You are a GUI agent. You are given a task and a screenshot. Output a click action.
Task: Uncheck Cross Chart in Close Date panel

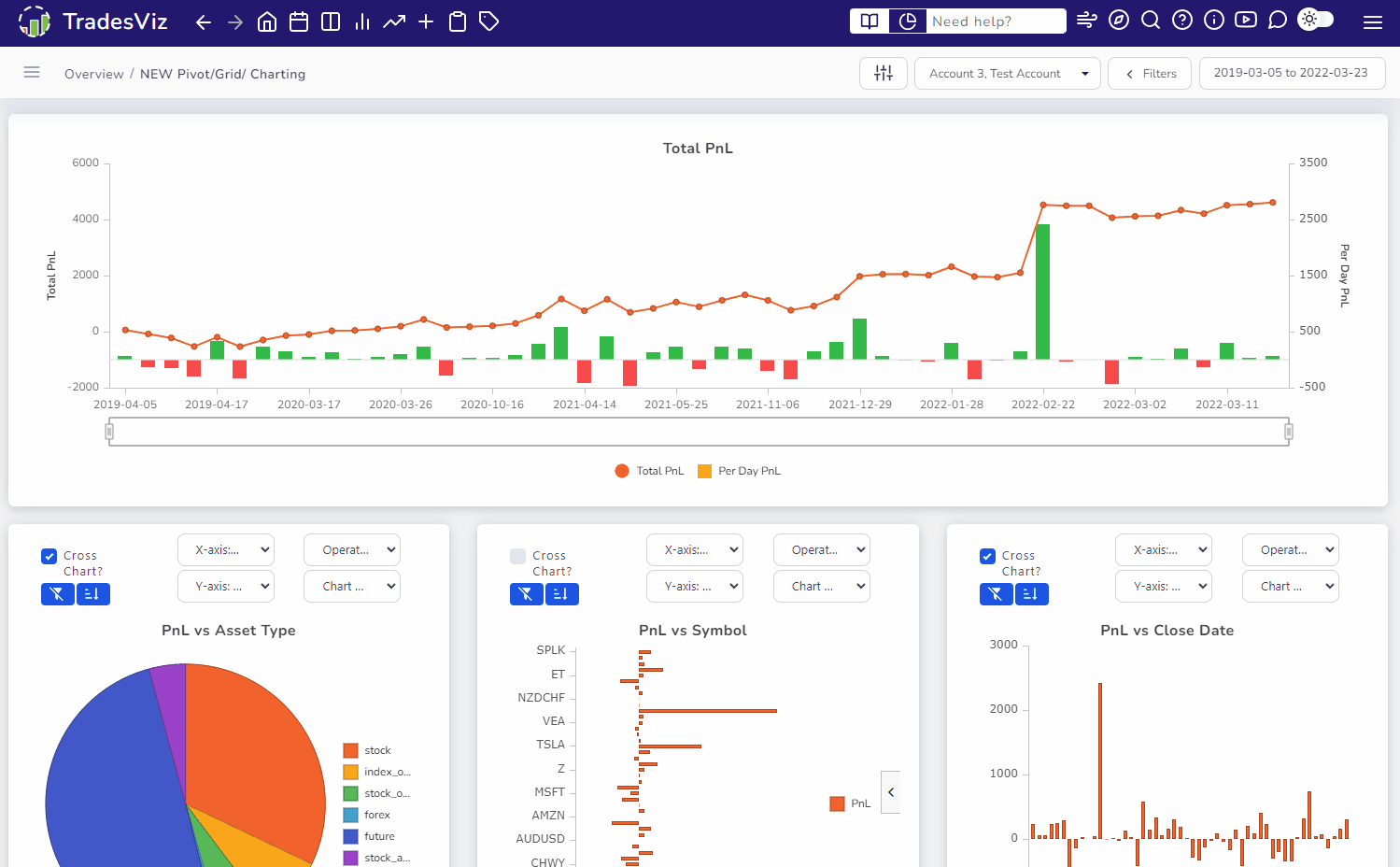tap(987, 557)
